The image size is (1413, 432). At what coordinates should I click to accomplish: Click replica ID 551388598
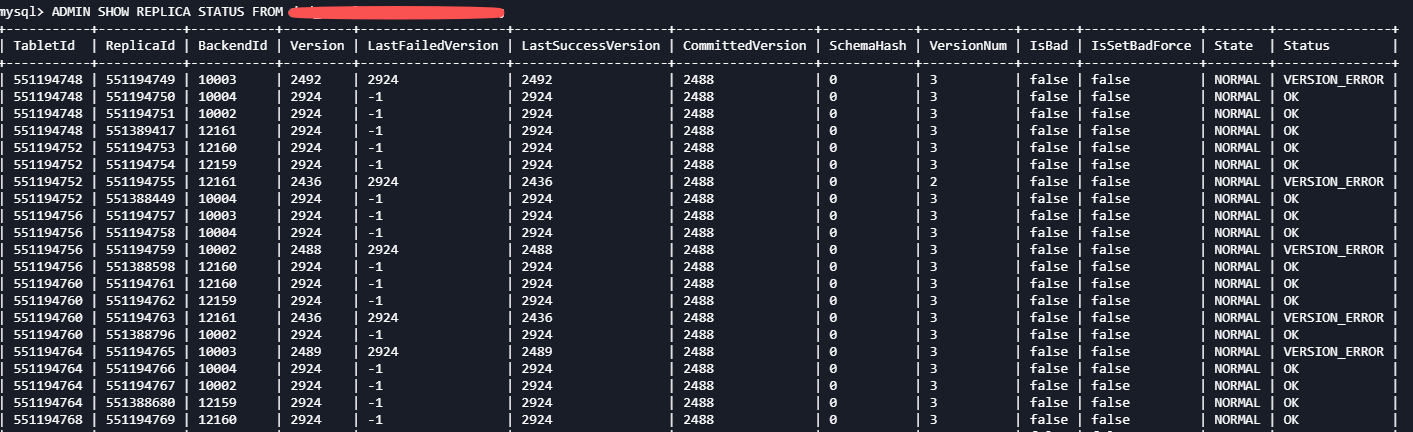coord(140,267)
